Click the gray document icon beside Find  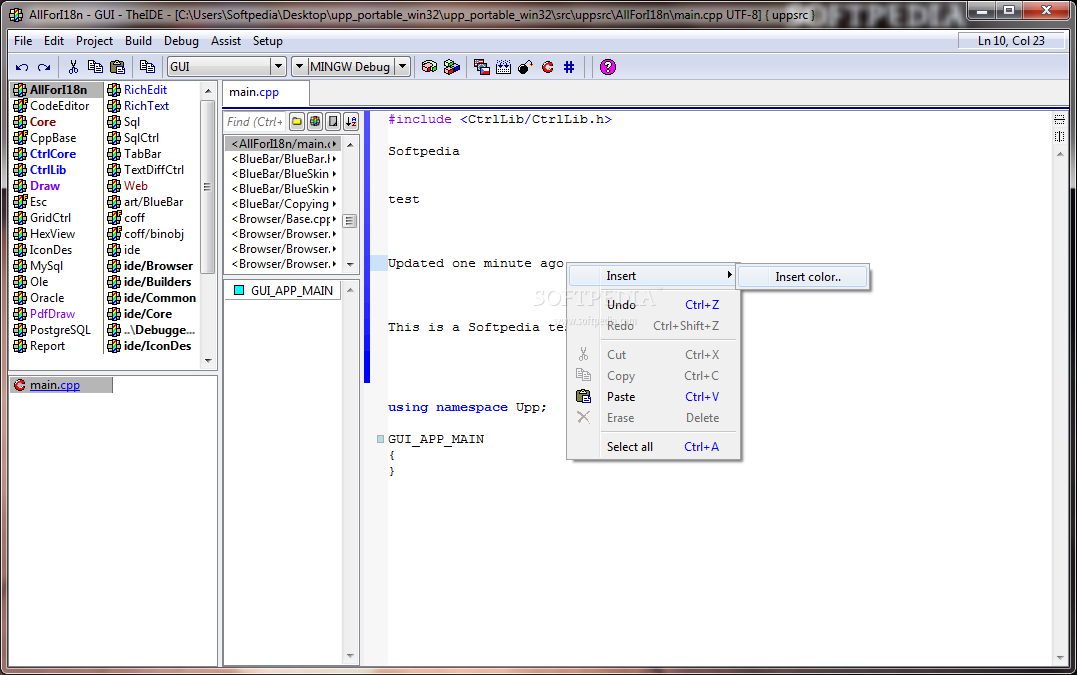[x=332, y=122]
